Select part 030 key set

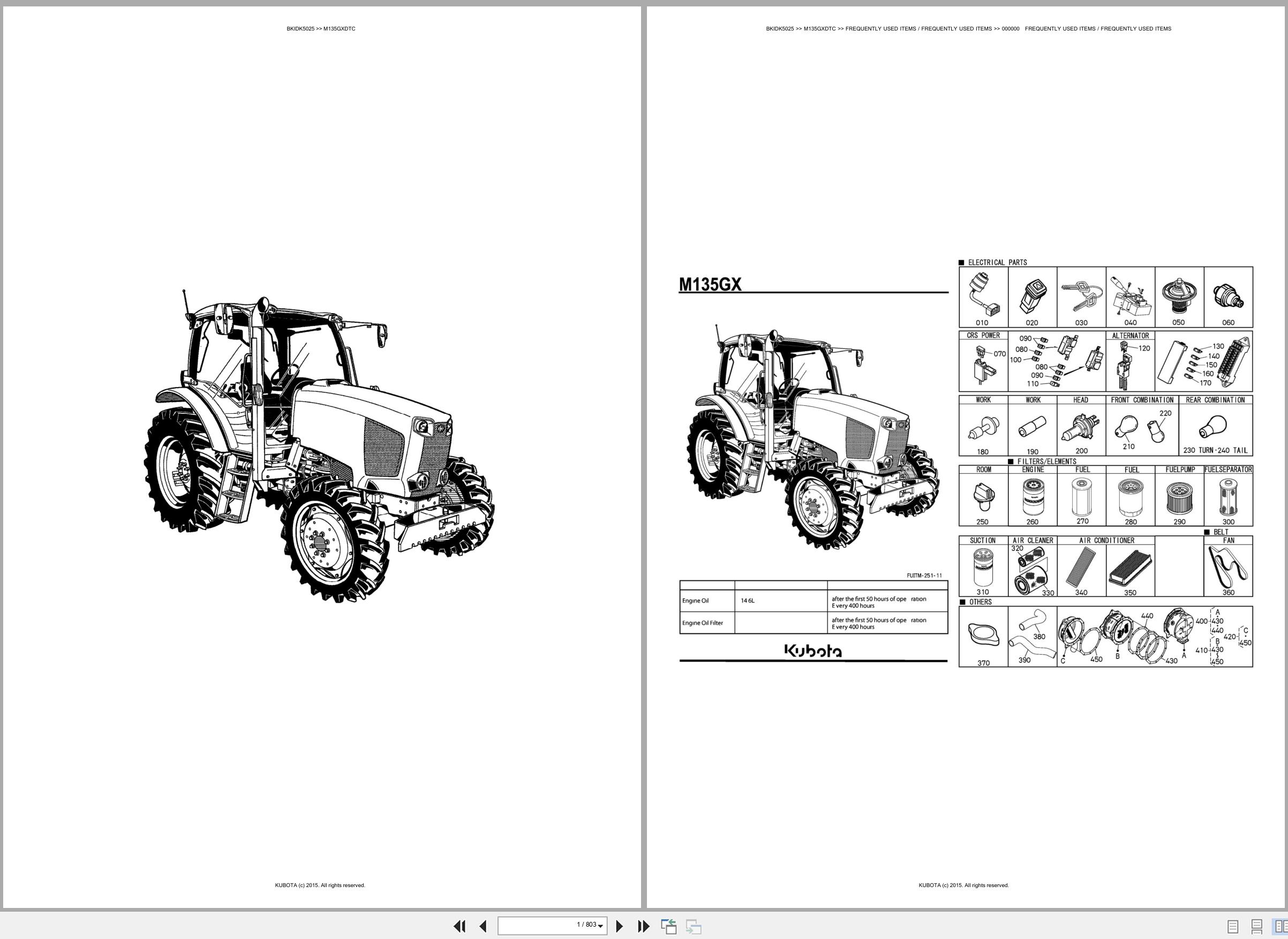pos(1081,297)
